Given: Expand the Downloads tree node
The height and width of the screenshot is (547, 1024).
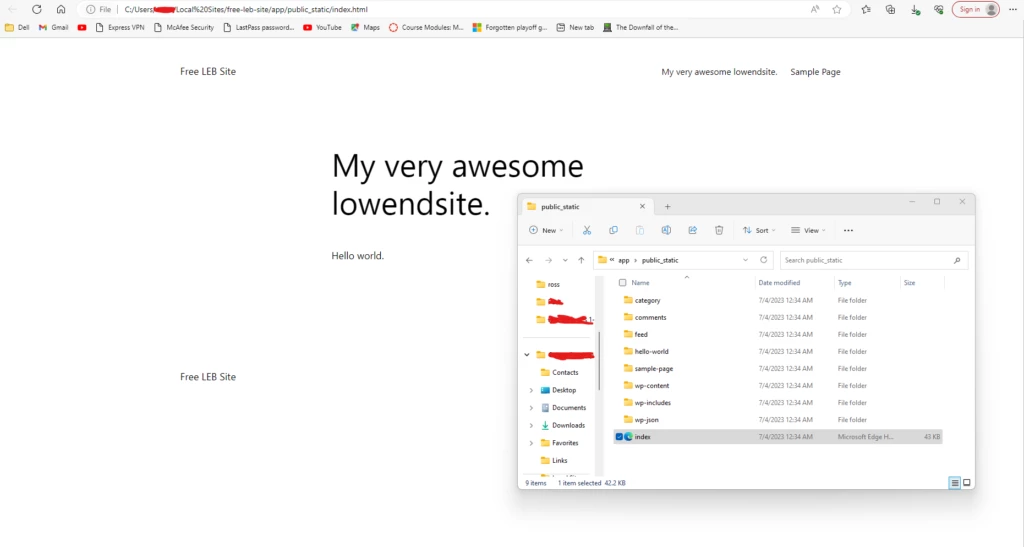Looking at the screenshot, I should [x=531, y=425].
